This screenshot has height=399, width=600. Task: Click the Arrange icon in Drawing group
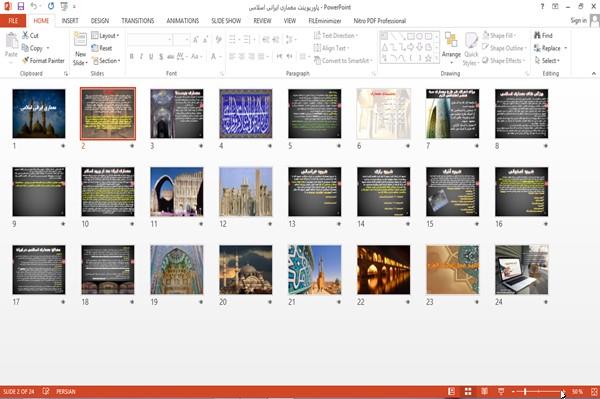point(451,41)
